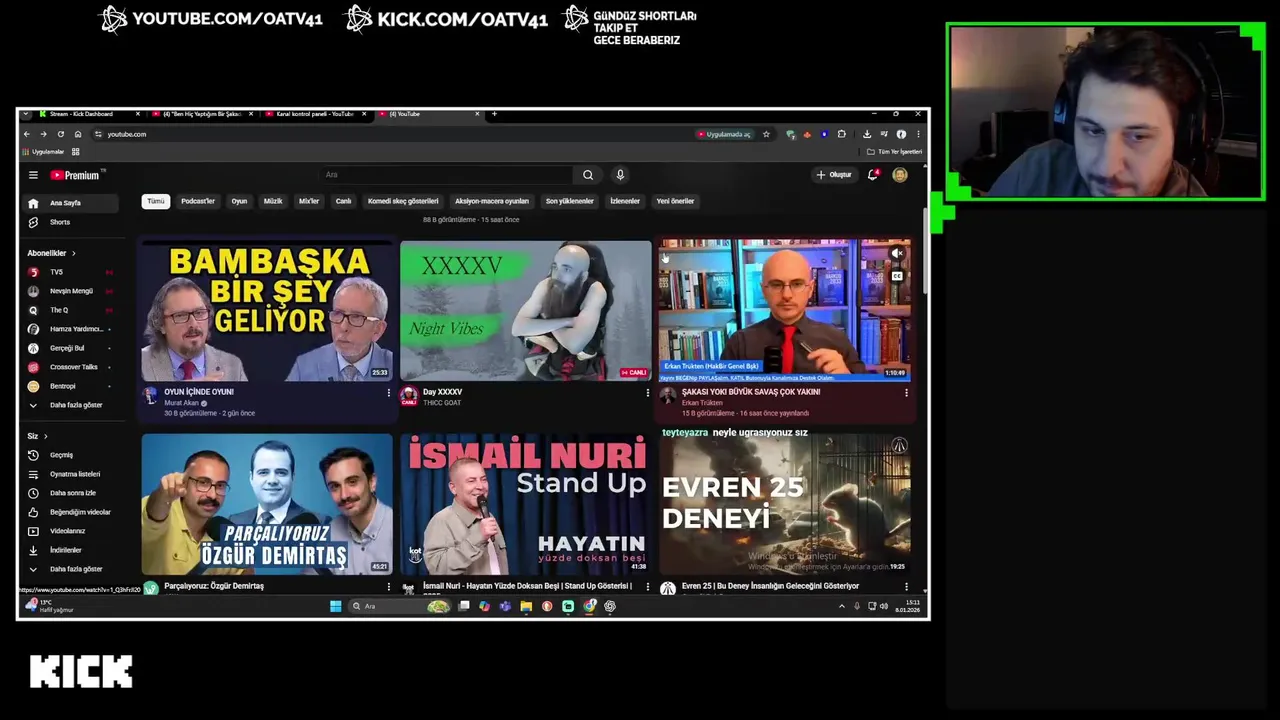Expand Daha fazla göster under subscriptions
Image resolution: width=1280 pixels, height=720 pixels.
tap(70, 405)
